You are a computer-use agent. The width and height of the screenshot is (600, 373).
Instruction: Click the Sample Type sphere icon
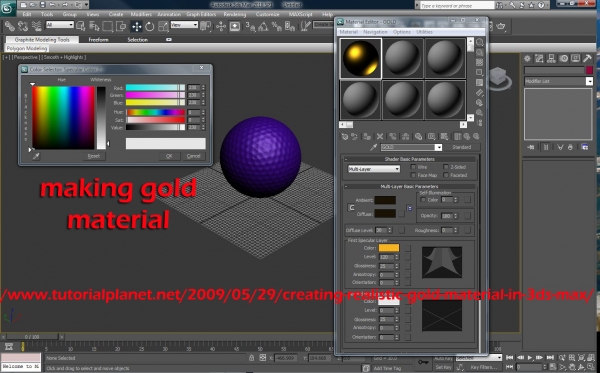point(479,42)
